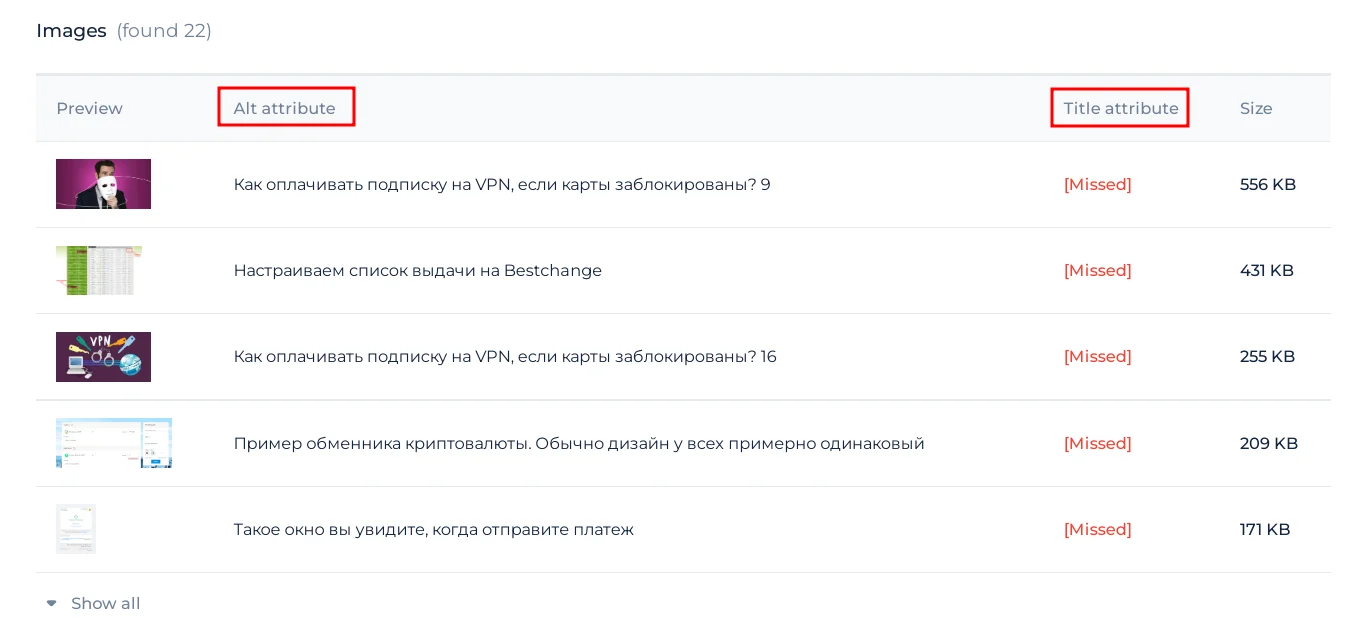Viewport: 1364px width, 642px height.
Task: Click the Size column header
Action: click(x=1256, y=108)
